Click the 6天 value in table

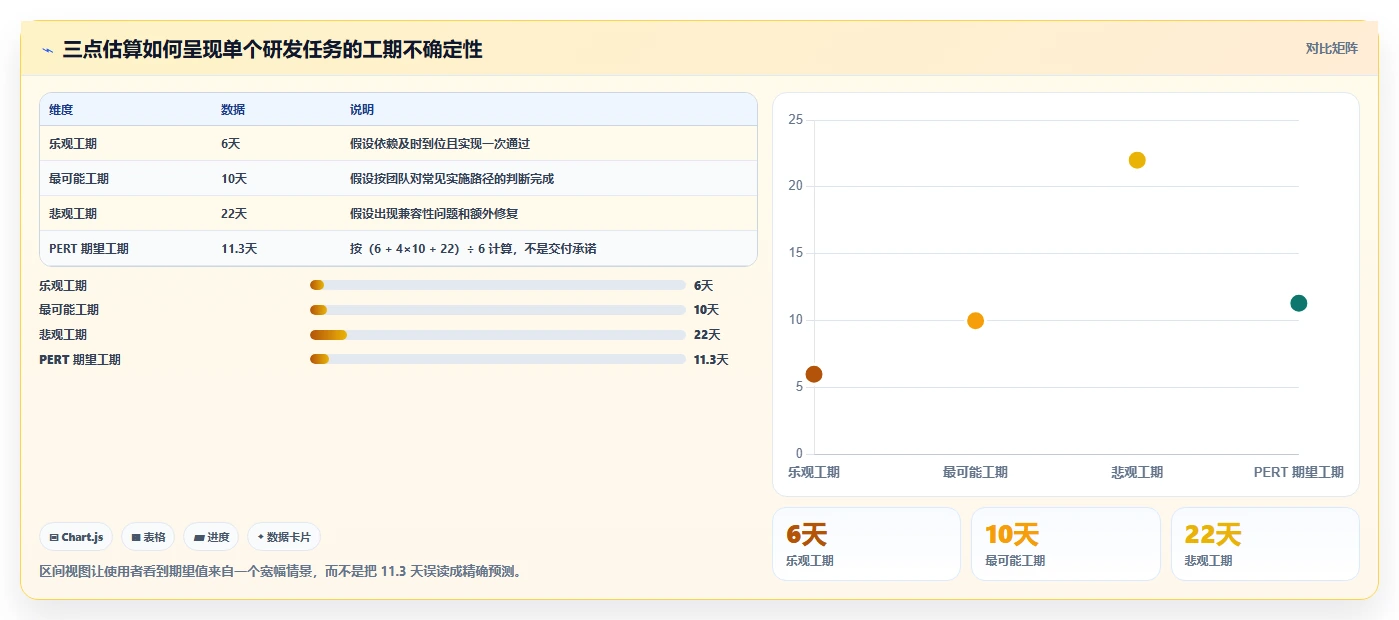click(x=231, y=144)
